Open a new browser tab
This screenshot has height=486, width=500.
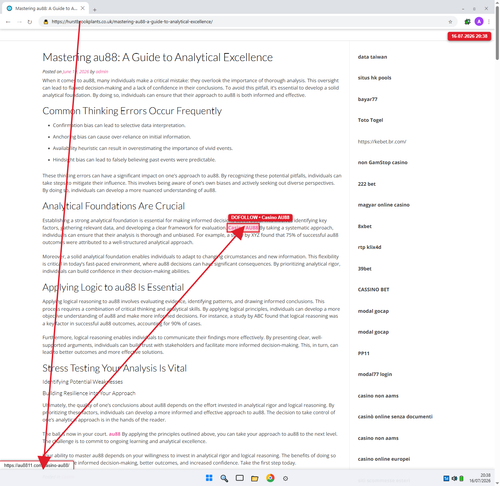pos(95,10)
